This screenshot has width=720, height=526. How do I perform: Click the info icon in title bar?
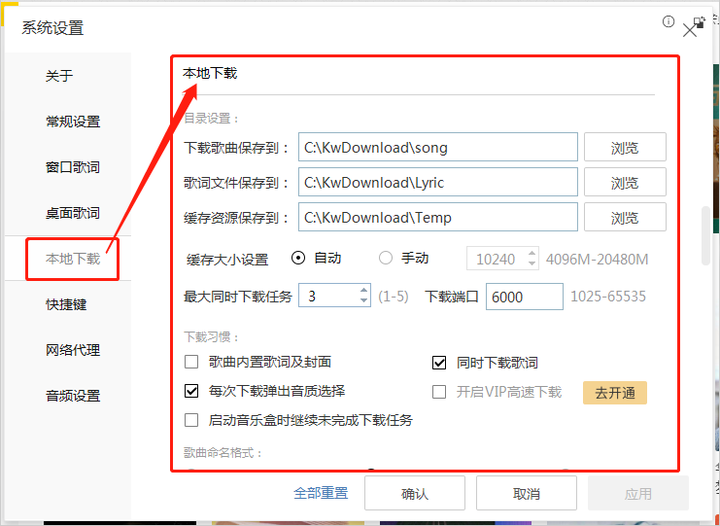coord(668,22)
